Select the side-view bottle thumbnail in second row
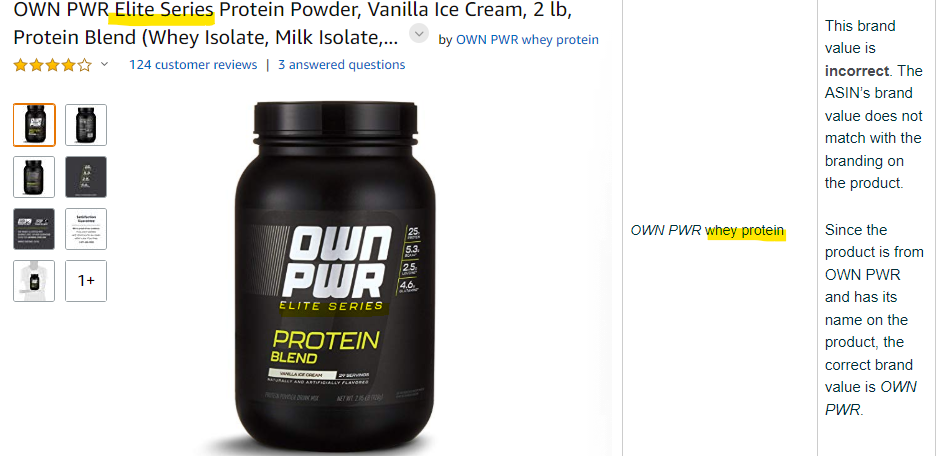This screenshot has width=937, height=456. click(x=34, y=177)
